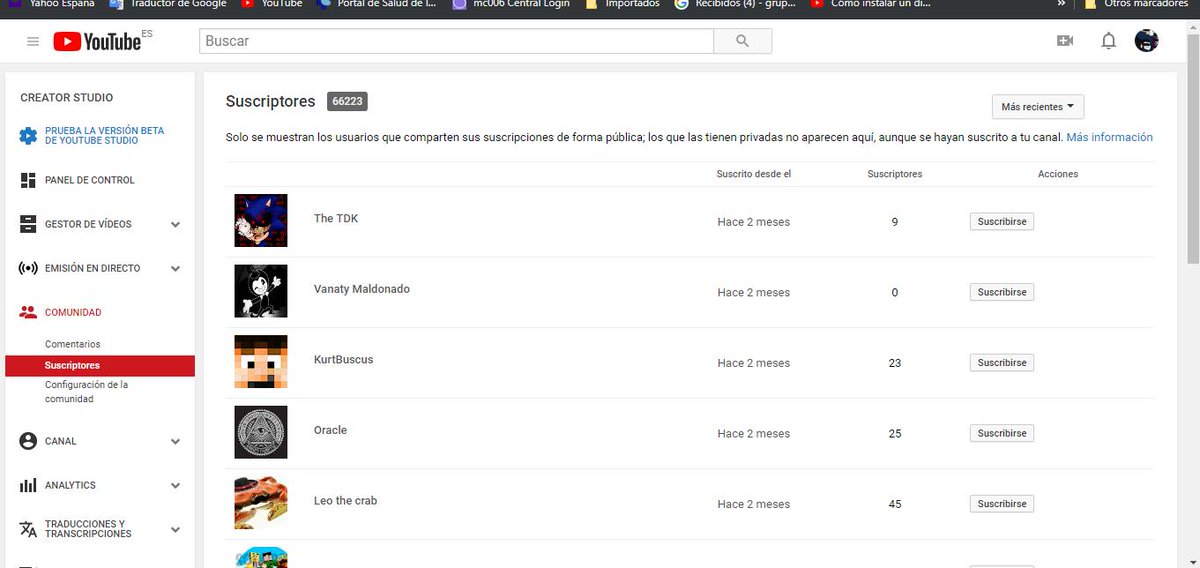The width and height of the screenshot is (1200, 568).
Task: Open Vanaty Maldonado avatar thumbnail
Action: click(x=261, y=291)
